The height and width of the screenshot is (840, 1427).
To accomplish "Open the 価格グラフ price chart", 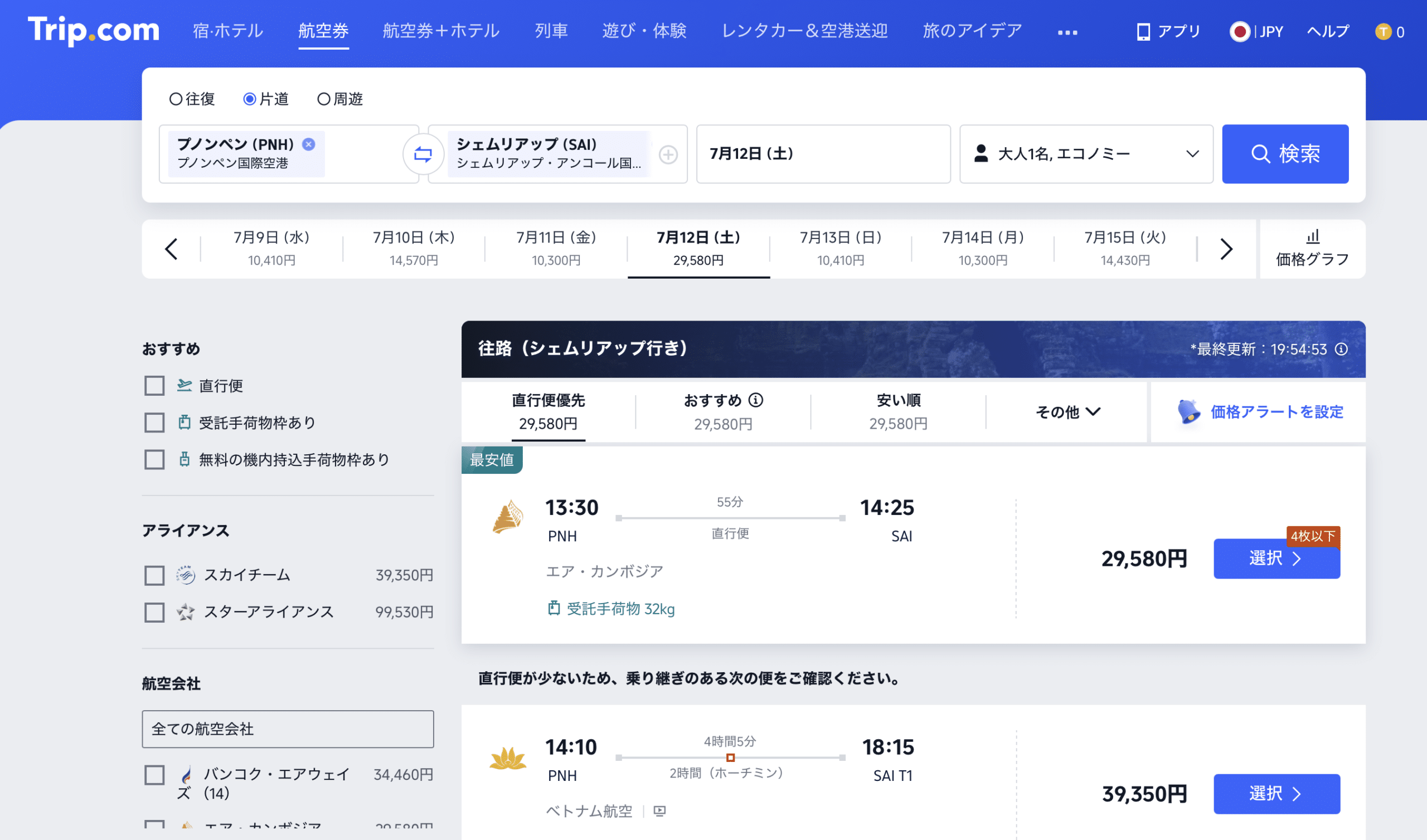I will 1313,249.
